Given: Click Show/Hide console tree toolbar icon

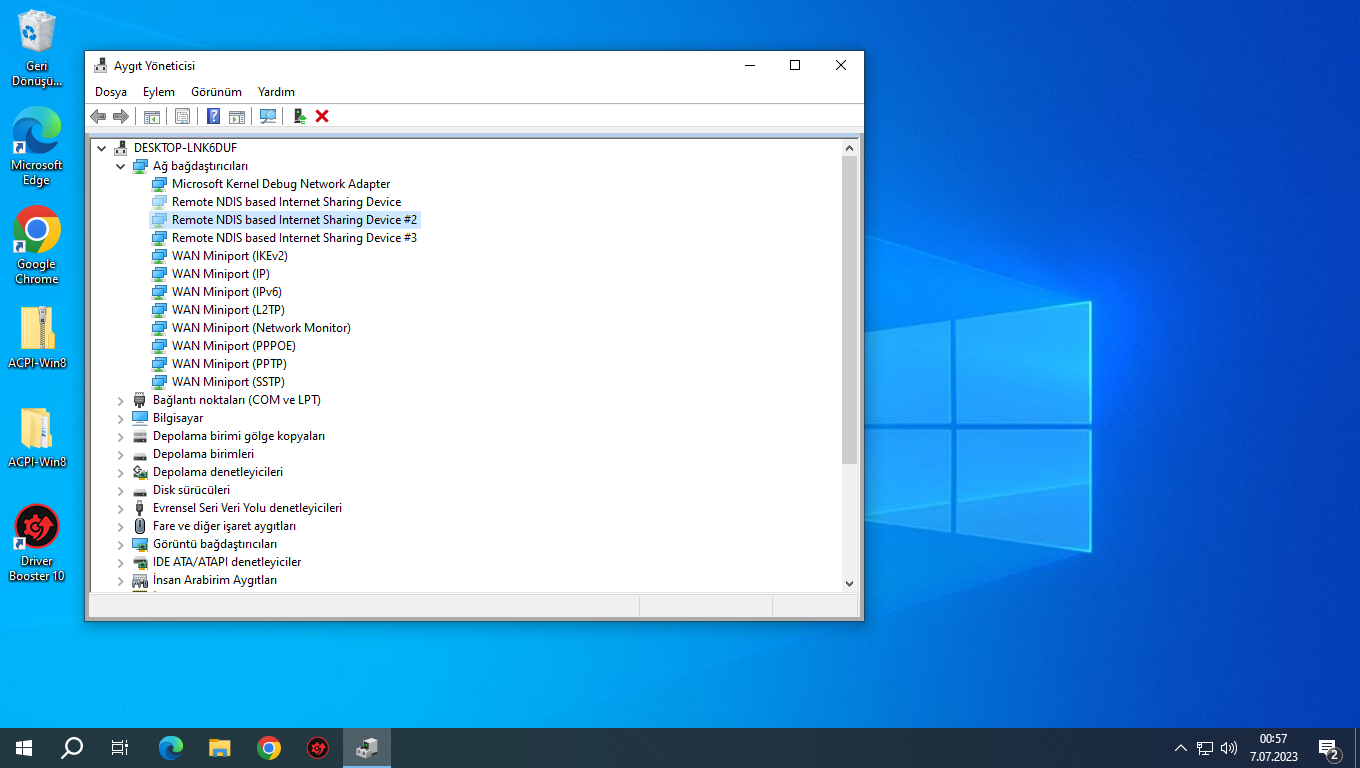Looking at the screenshot, I should [152, 116].
